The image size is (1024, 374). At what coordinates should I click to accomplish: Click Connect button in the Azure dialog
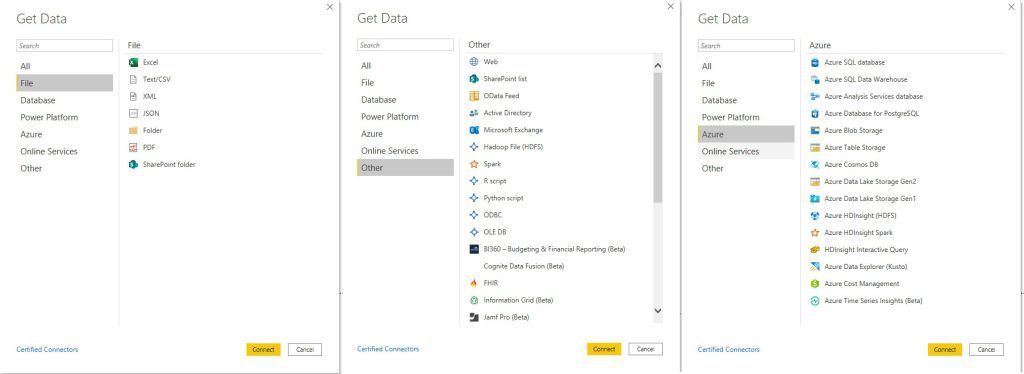945,350
